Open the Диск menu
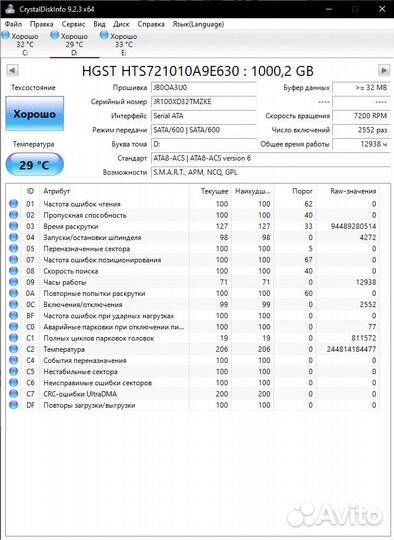Screen dimensions: 394x540 121,24
